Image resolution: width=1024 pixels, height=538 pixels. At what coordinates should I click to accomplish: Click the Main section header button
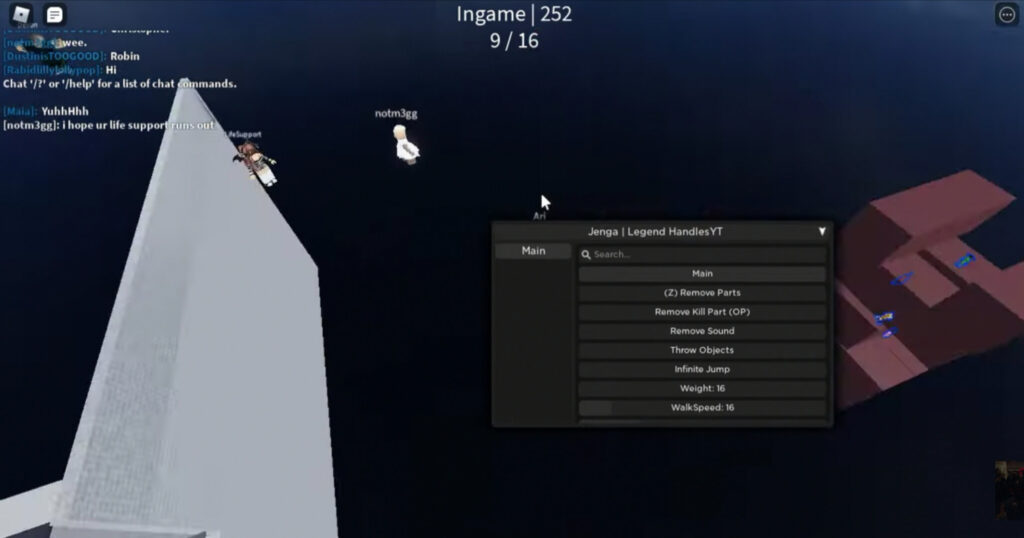click(x=702, y=274)
